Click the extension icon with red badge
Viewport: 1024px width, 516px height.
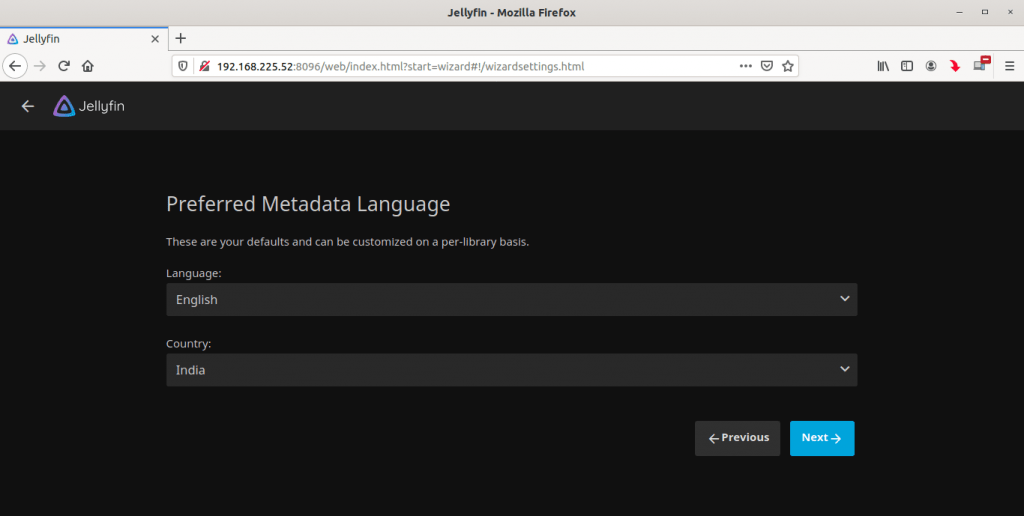click(981, 64)
